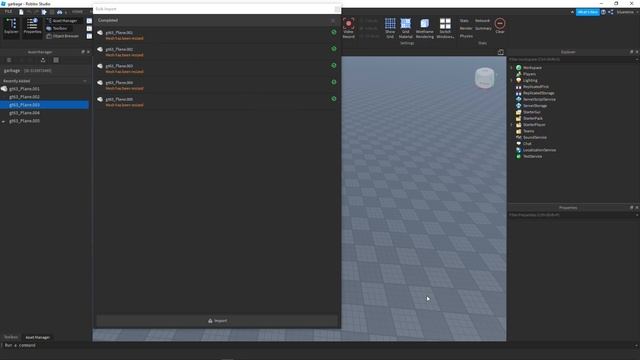Click the viewport view selector cylinder

[x=484, y=78]
